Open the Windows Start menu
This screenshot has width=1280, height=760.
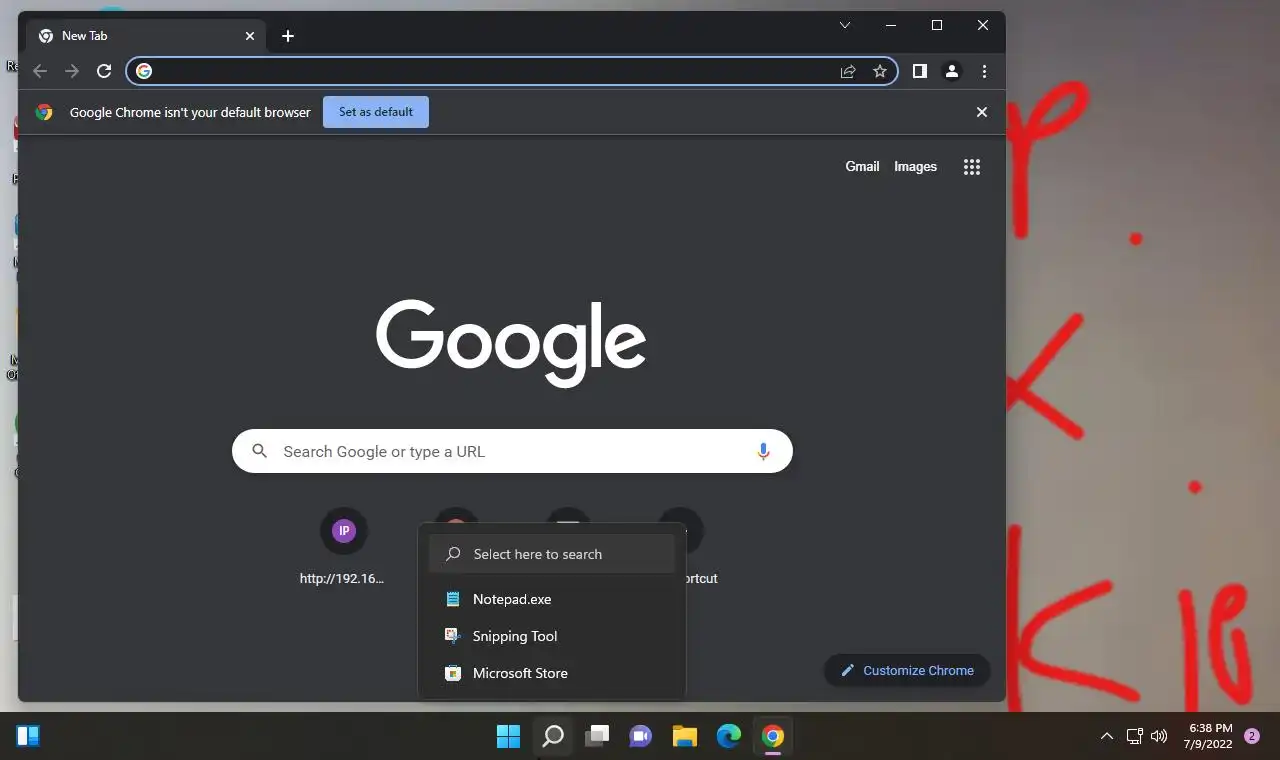coord(508,737)
